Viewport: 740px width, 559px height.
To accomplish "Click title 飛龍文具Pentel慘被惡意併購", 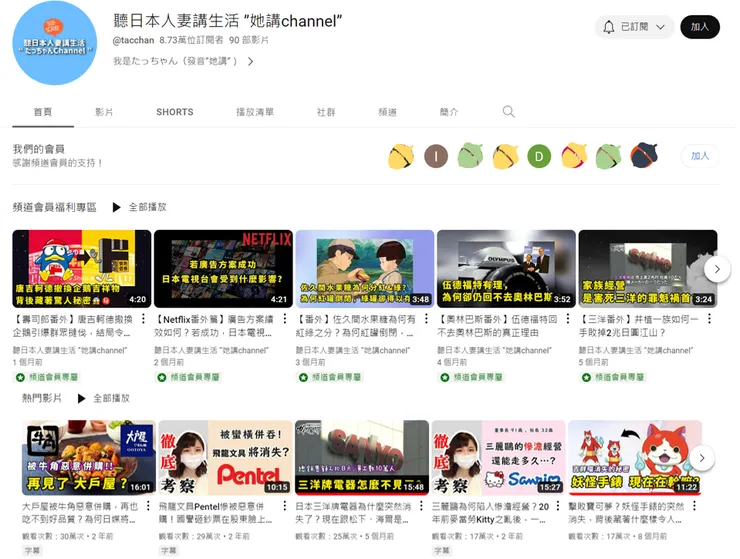I will point(216,513).
